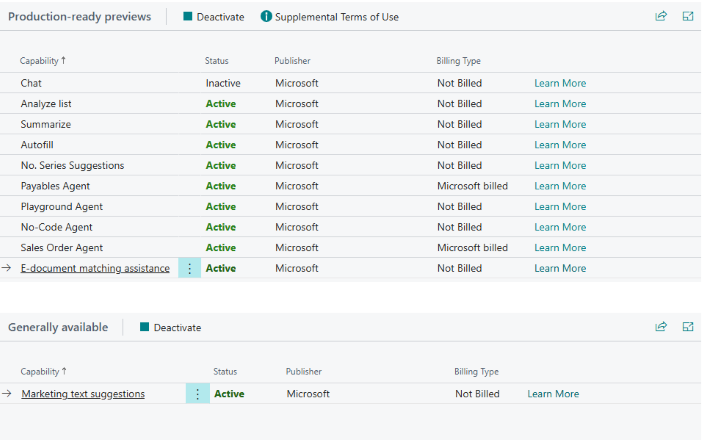
Task: Sort by Capability column in Generally available
Action: click(44, 372)
